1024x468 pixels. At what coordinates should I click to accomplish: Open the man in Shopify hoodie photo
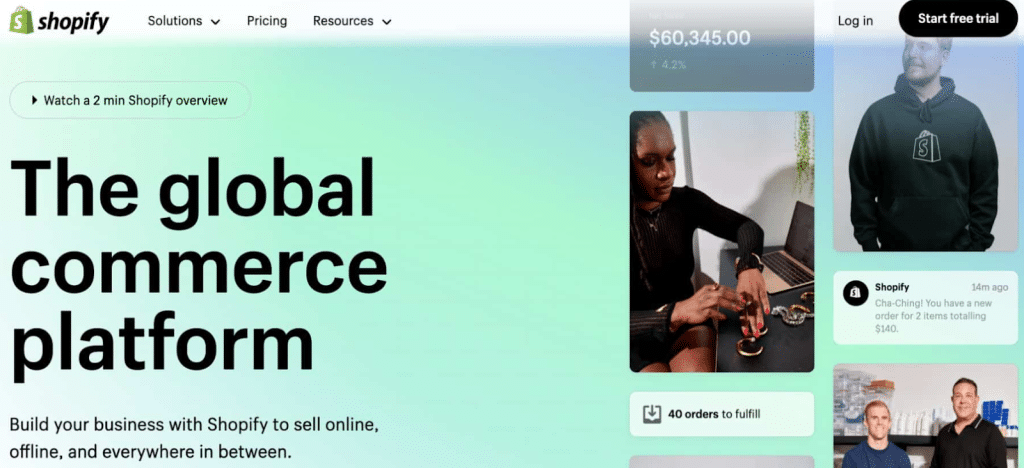pyautogui.click(x=925, y=144)
